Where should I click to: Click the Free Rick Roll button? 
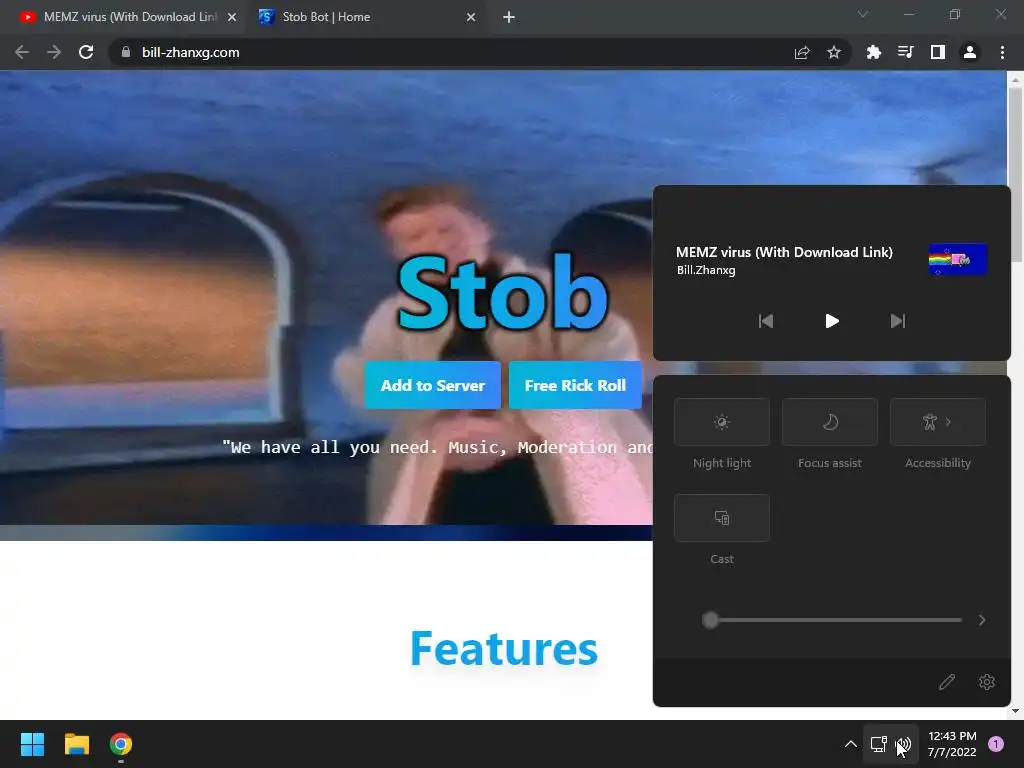[x=575, y=385]
